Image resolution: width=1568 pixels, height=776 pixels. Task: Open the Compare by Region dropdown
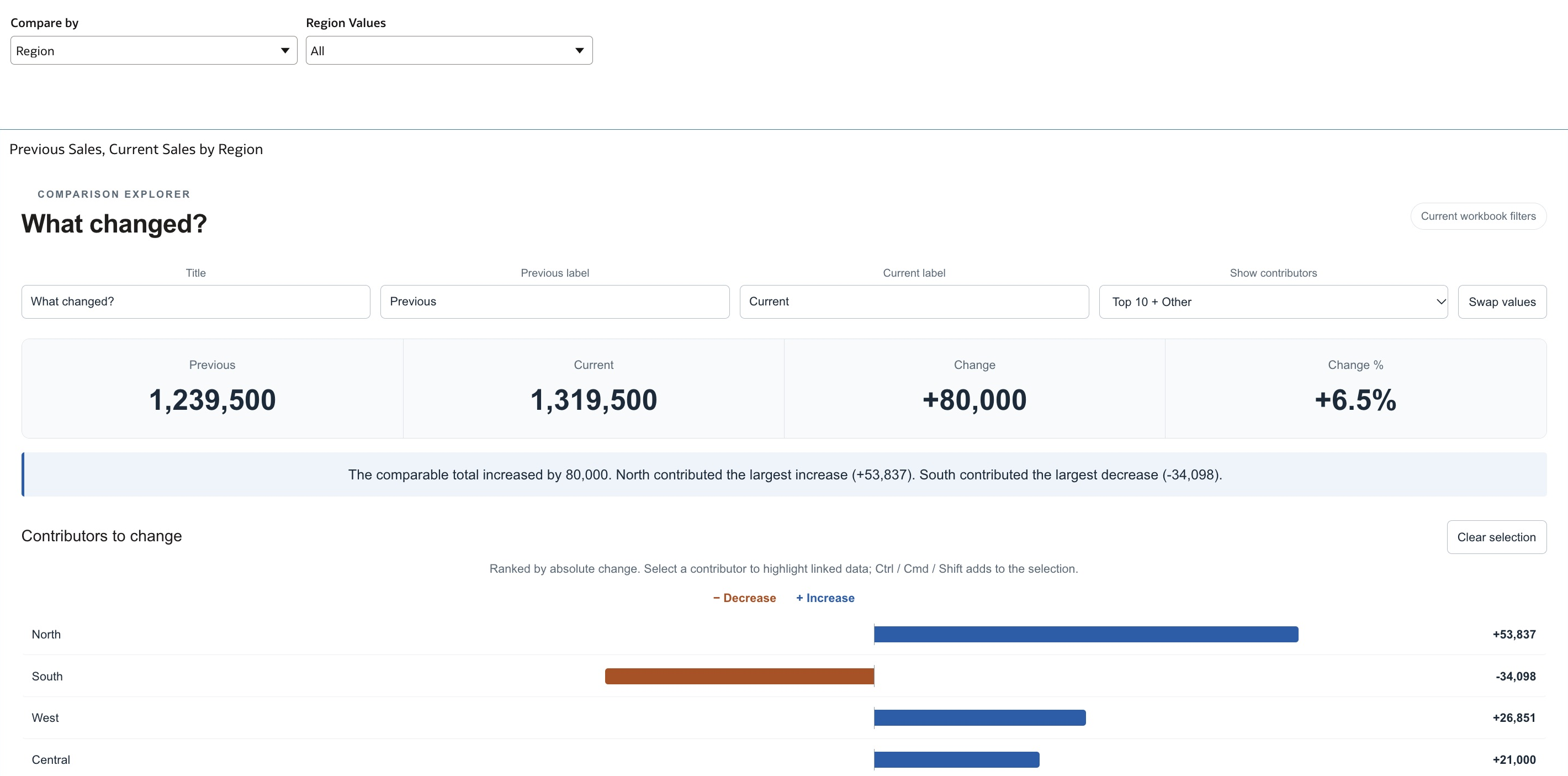pos(153,51)
